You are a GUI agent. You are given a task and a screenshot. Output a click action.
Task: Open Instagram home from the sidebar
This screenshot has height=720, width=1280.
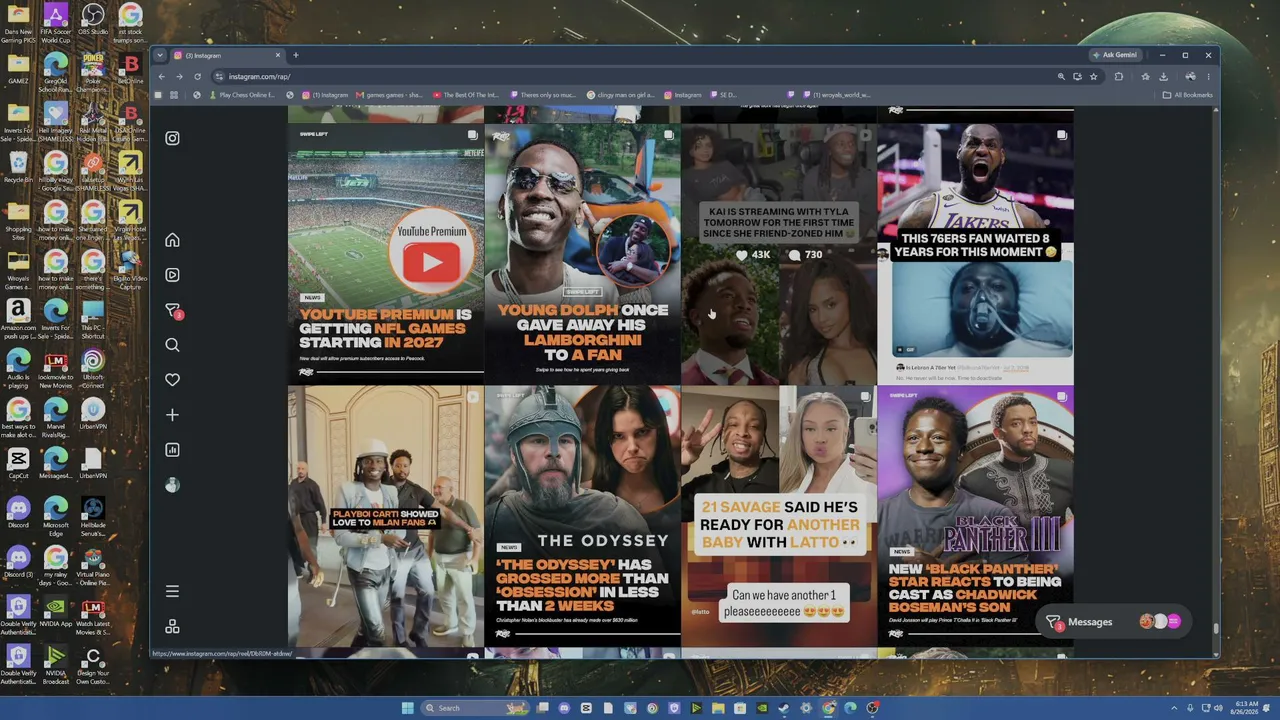(172, 240)
